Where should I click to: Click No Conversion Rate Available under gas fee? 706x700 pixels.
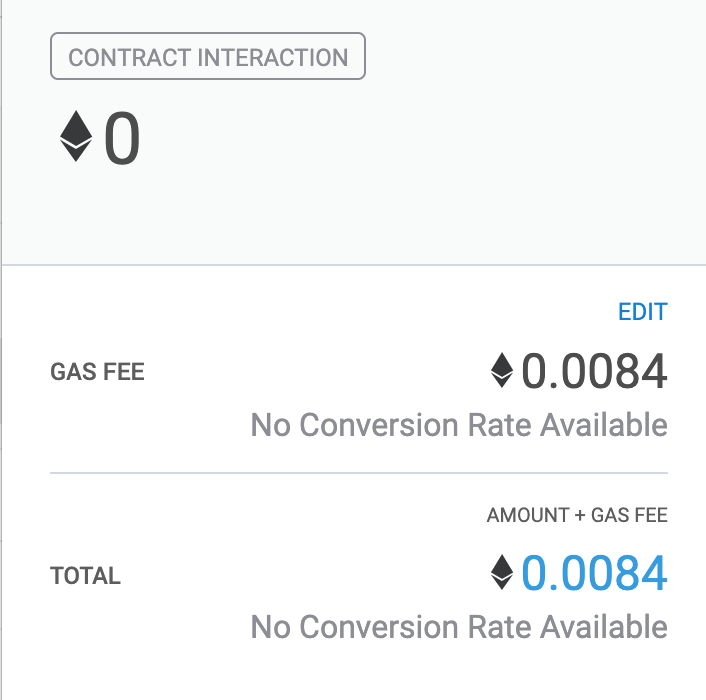pyautogui.click(x=459, y=425)
